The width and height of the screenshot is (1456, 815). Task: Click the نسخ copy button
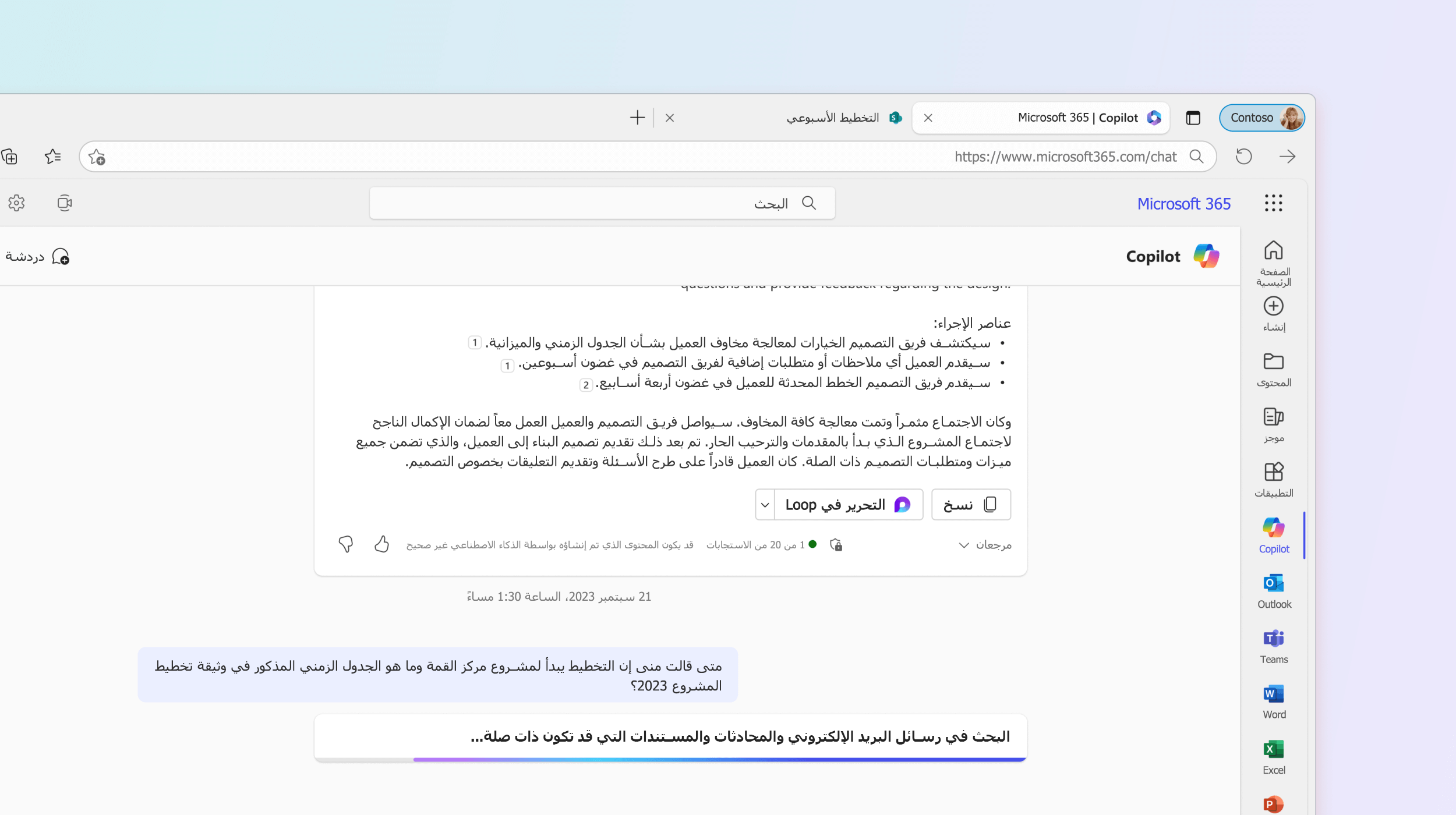click(x=971, y=505)
